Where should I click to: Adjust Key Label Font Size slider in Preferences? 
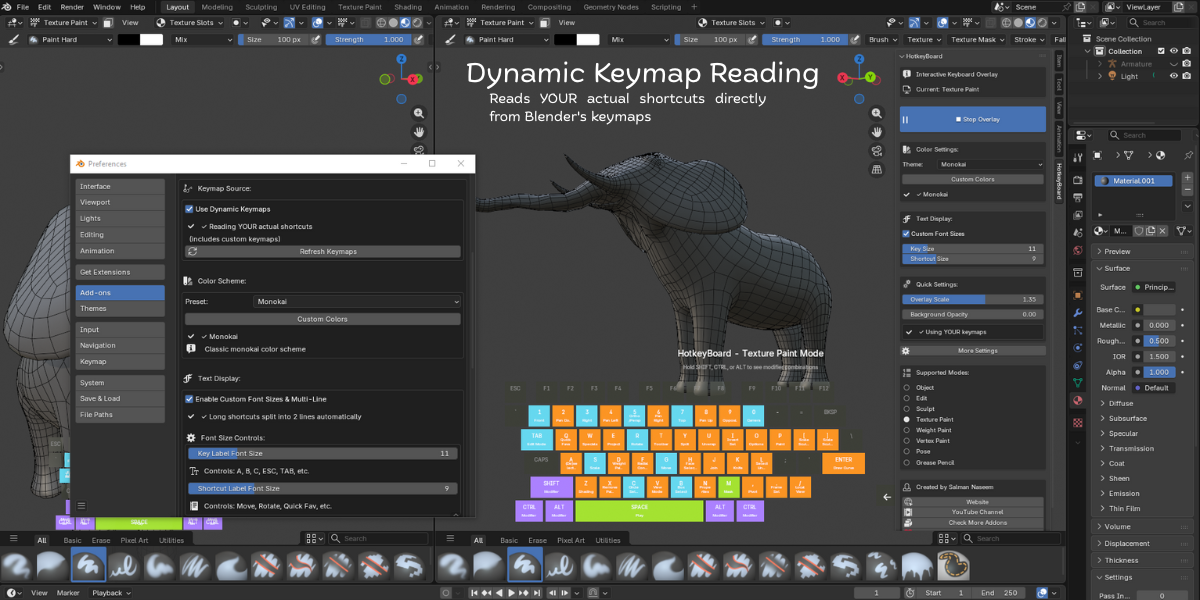click(323, 453)
